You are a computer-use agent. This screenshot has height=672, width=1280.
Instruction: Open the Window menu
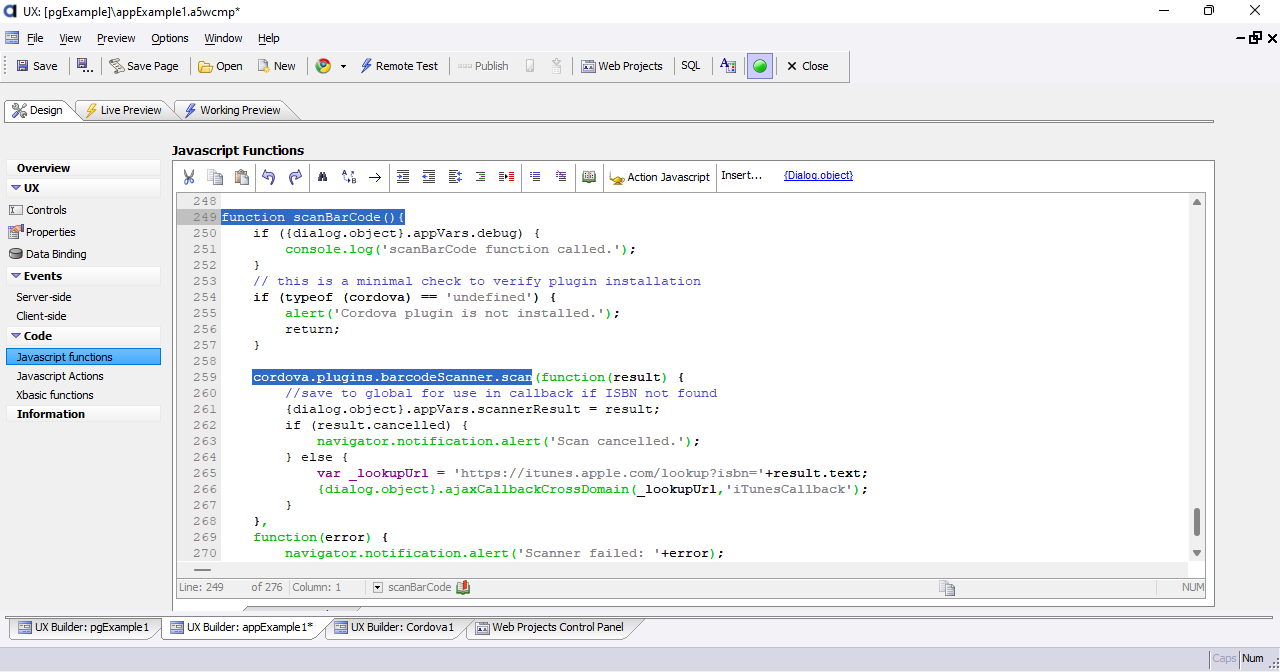pos(223,38)
